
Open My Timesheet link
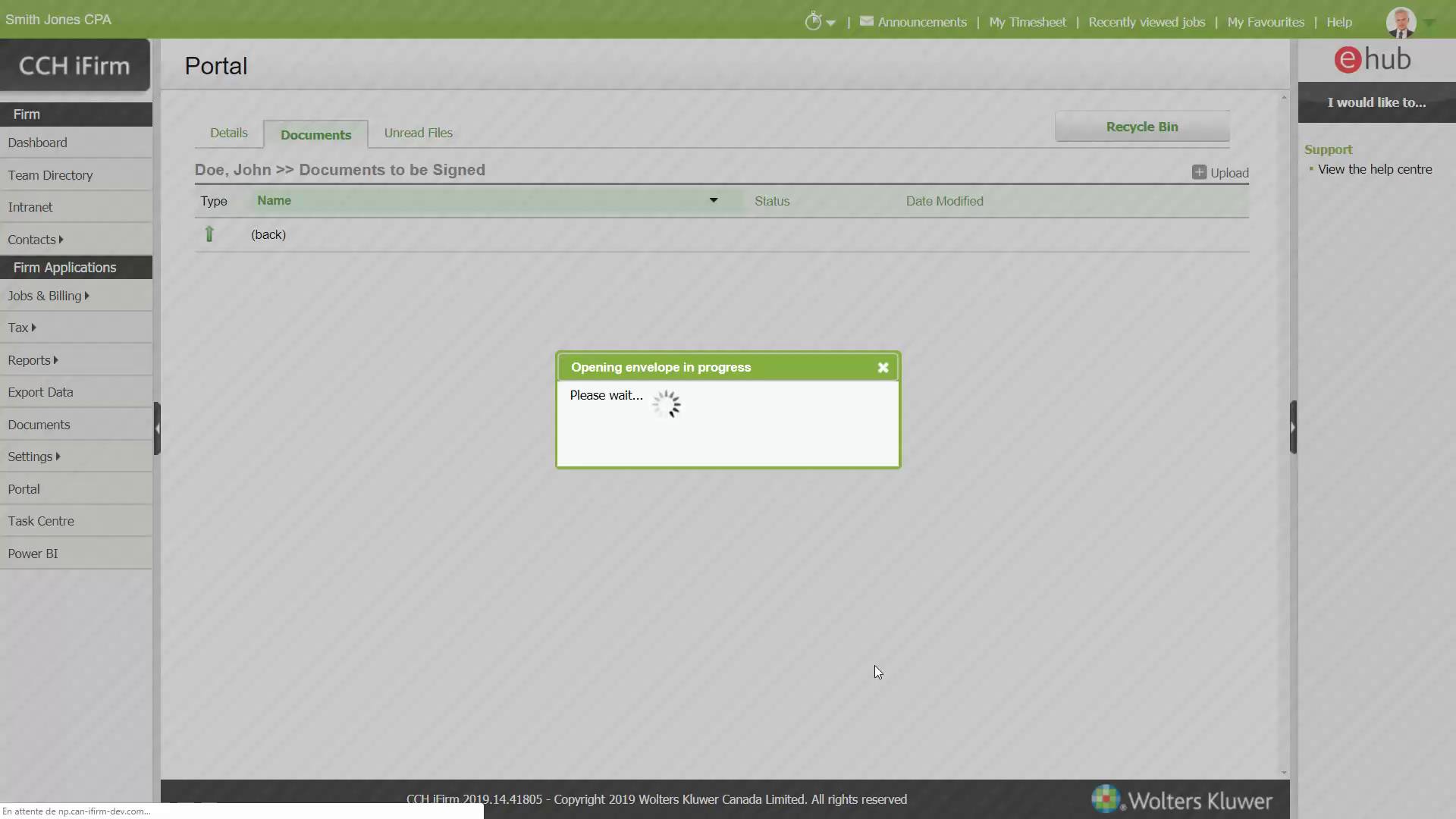[x=1027, y=22]
